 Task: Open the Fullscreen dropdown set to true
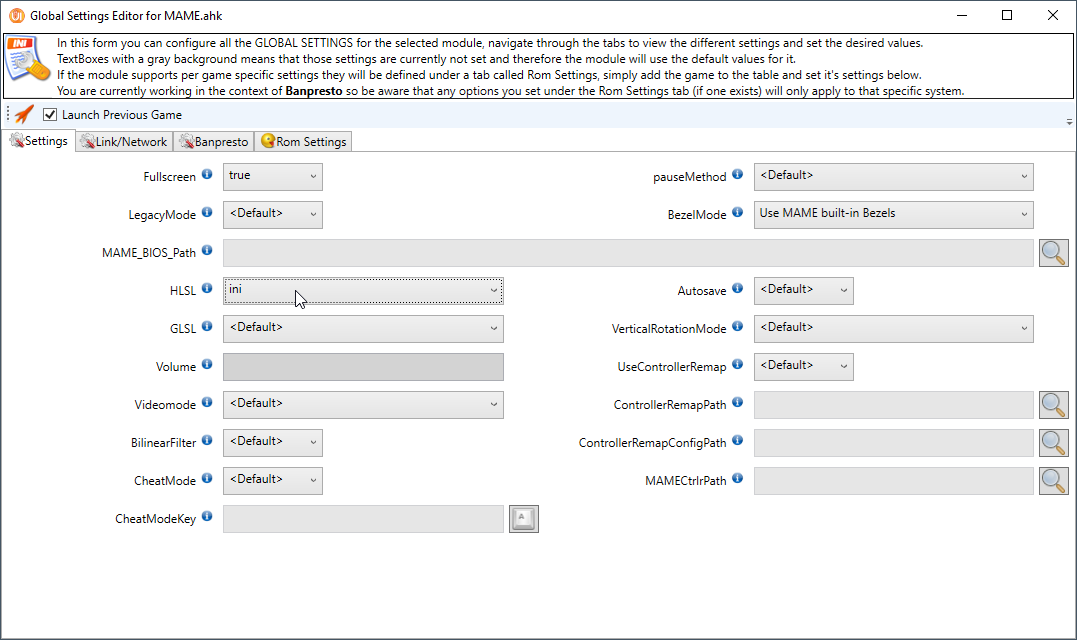click(x=272, y=177)
